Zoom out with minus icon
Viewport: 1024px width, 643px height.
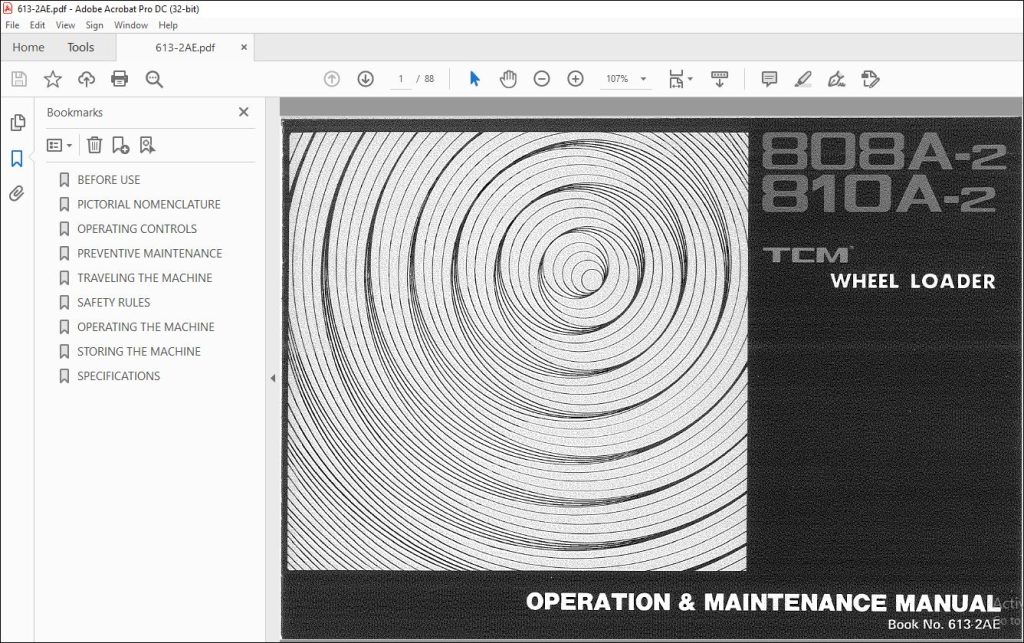(x=541, y=79)
